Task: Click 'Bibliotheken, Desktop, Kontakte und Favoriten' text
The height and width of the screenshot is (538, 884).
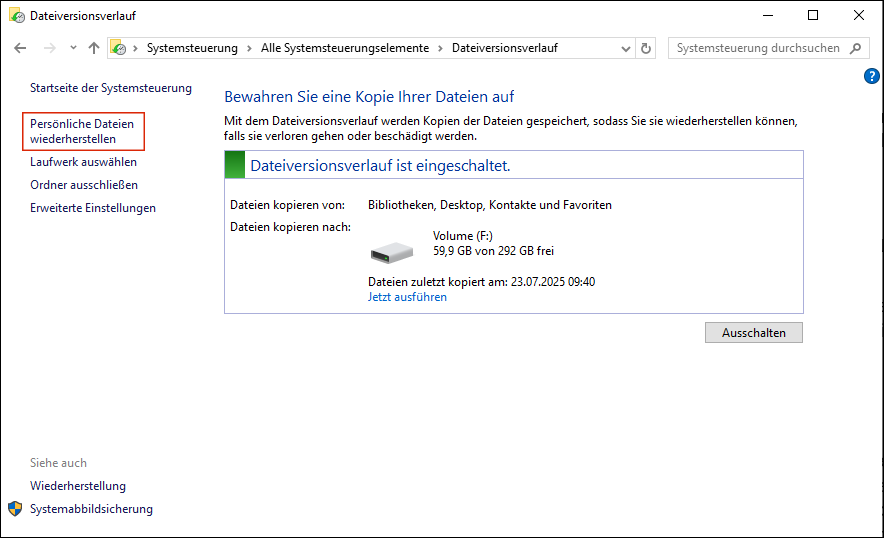Action: coord(490,205)
